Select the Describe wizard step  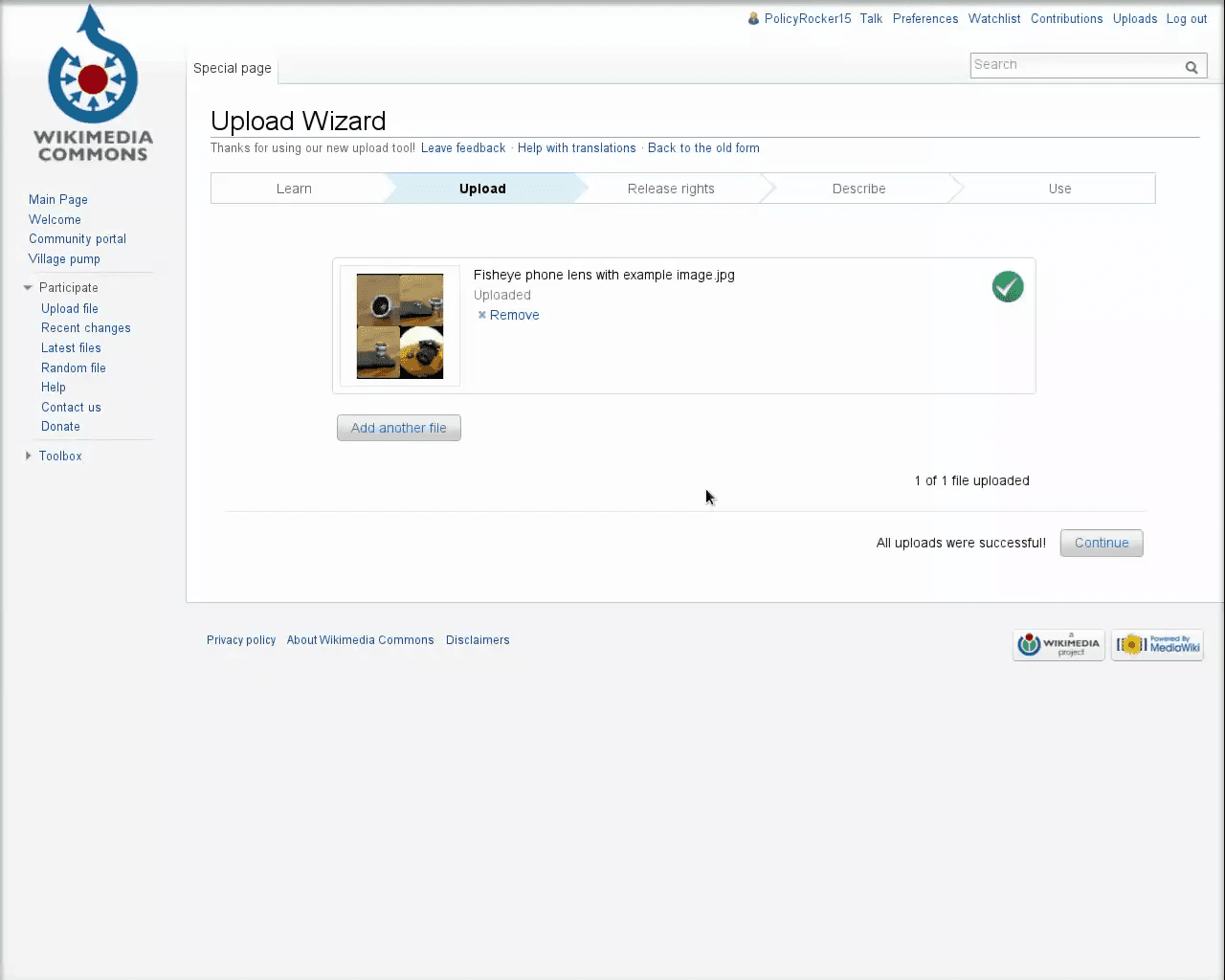pyautogui.click(x=858, y=189)
